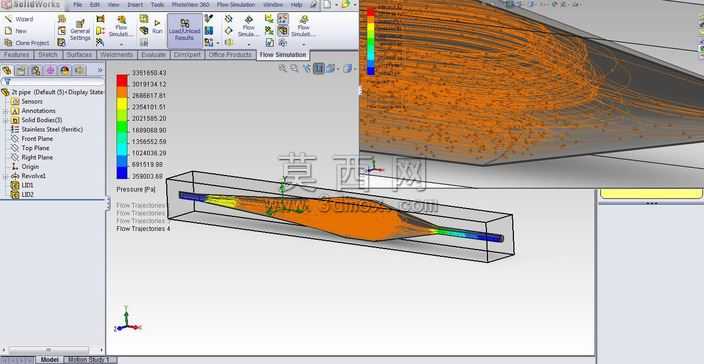Open the display style dropdown arrow in viewport toolbar

[355, 69]
